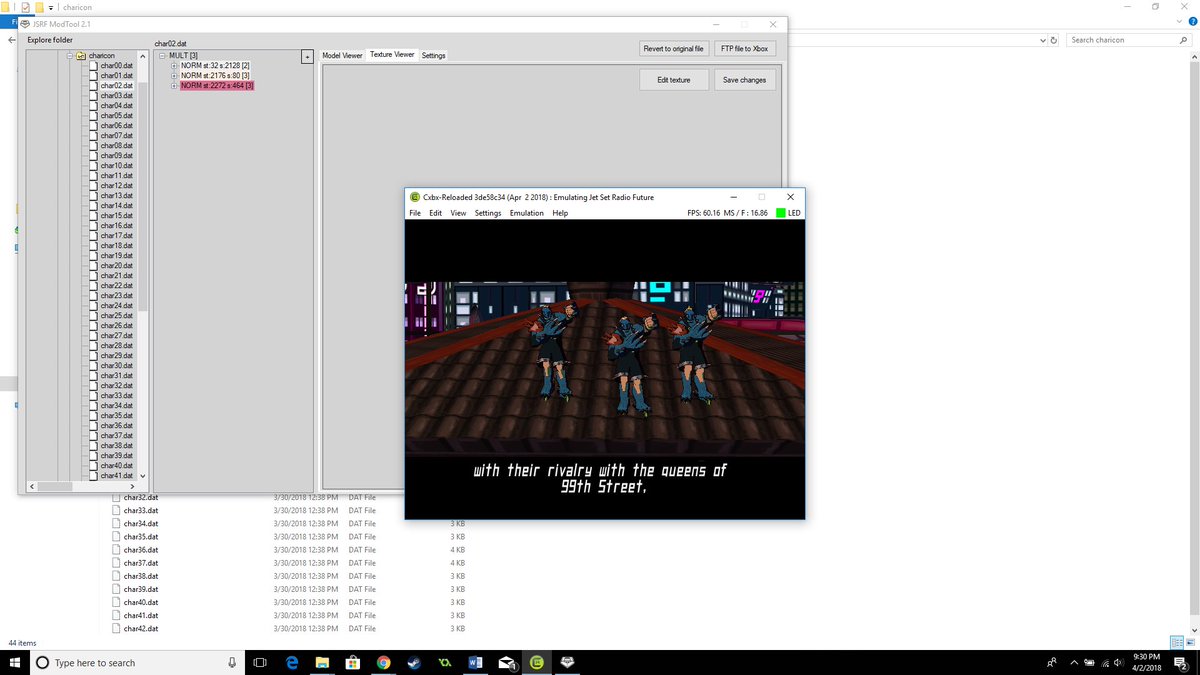Refresh the Explorer charicon folder
Viewport: 1200px width, 675px height.
(x=1055, y=40)
